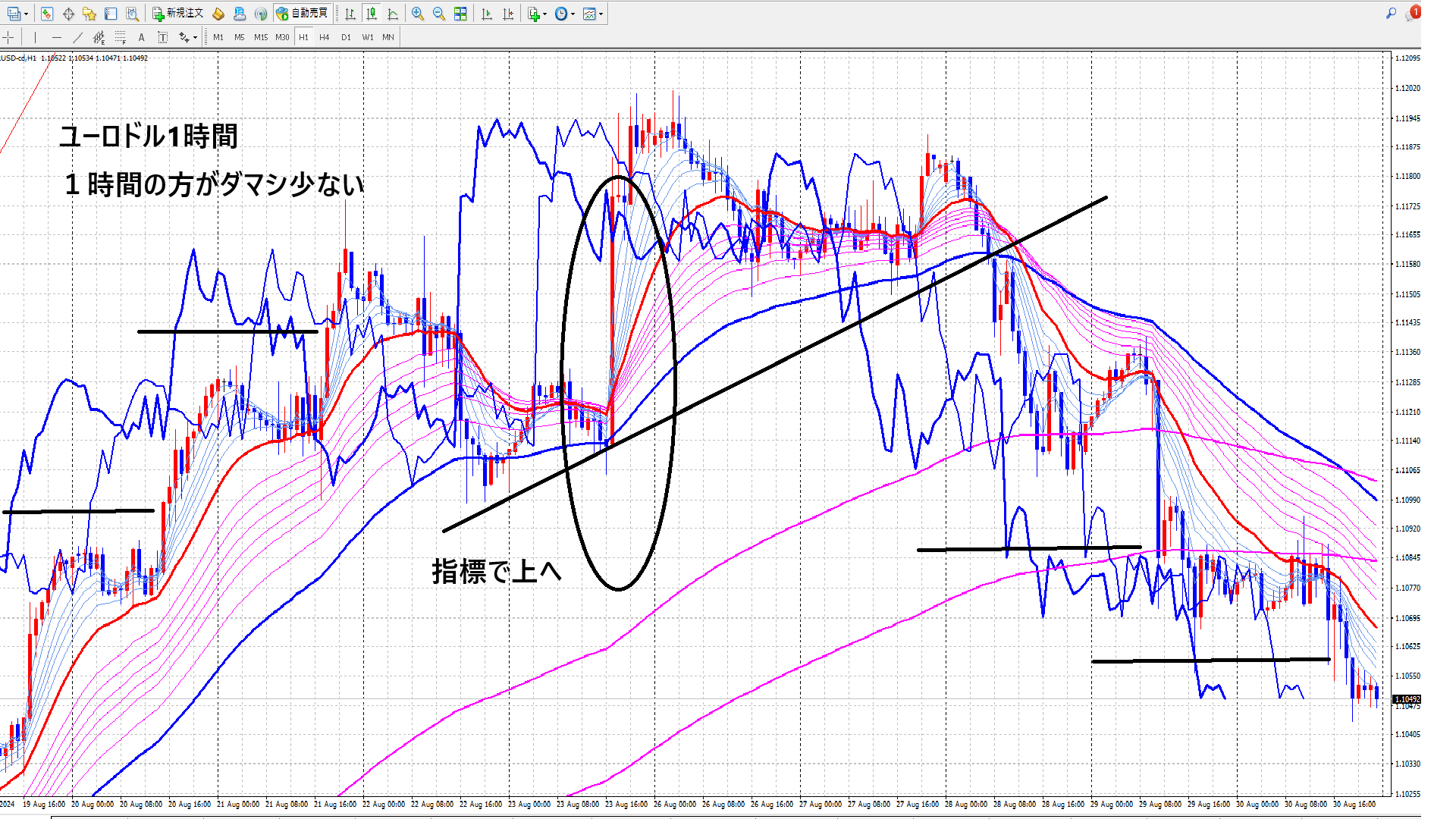Switch chart to candlestick mode
1456x819 pixels.
tap(372, 14)
